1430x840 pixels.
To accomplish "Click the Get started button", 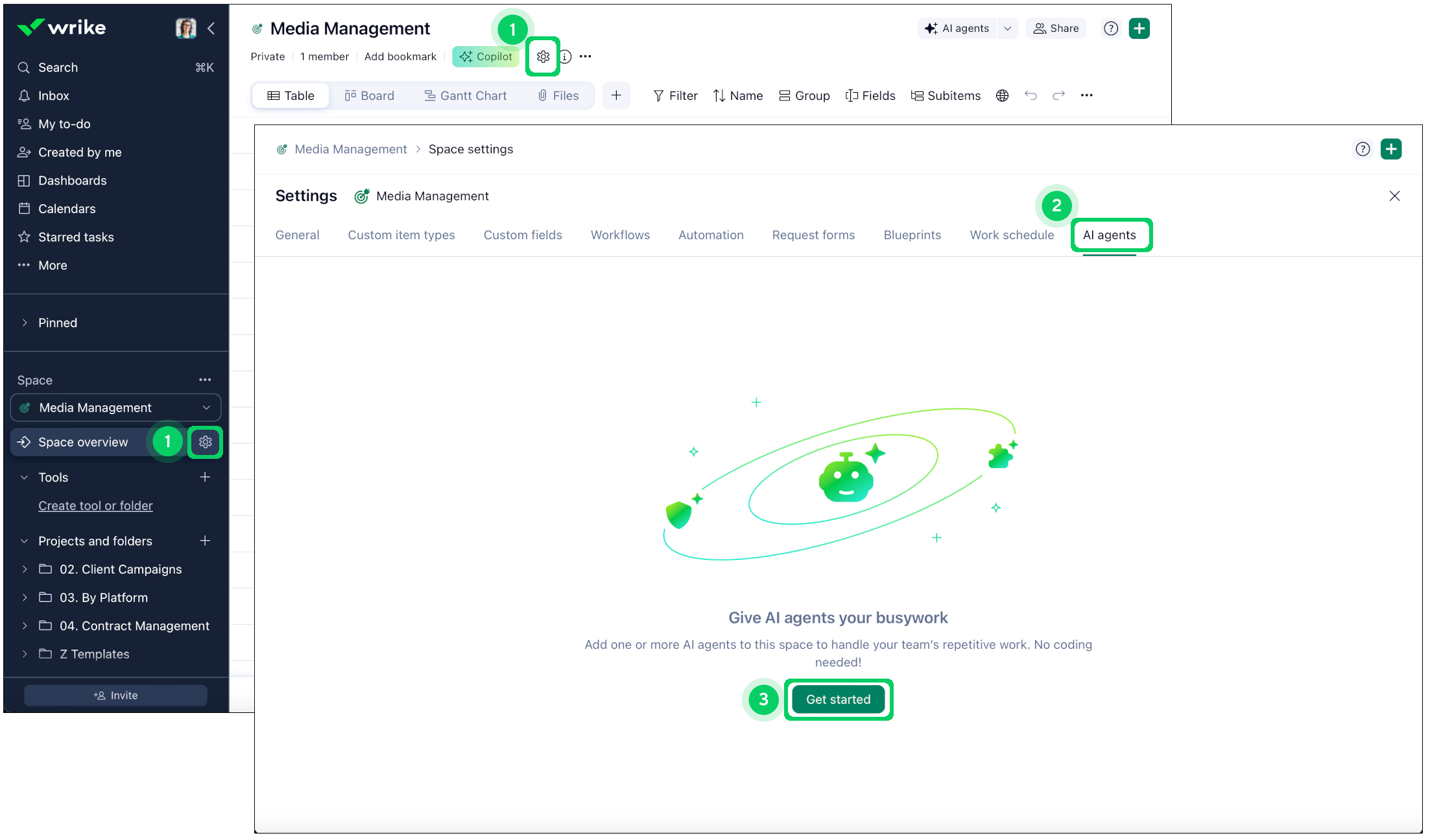I will (838, 699).
